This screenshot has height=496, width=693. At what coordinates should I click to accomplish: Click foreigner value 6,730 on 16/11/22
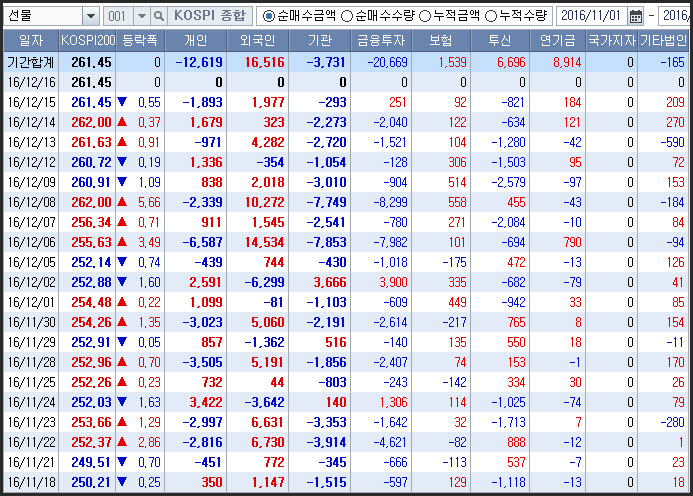tap(267, 443)
